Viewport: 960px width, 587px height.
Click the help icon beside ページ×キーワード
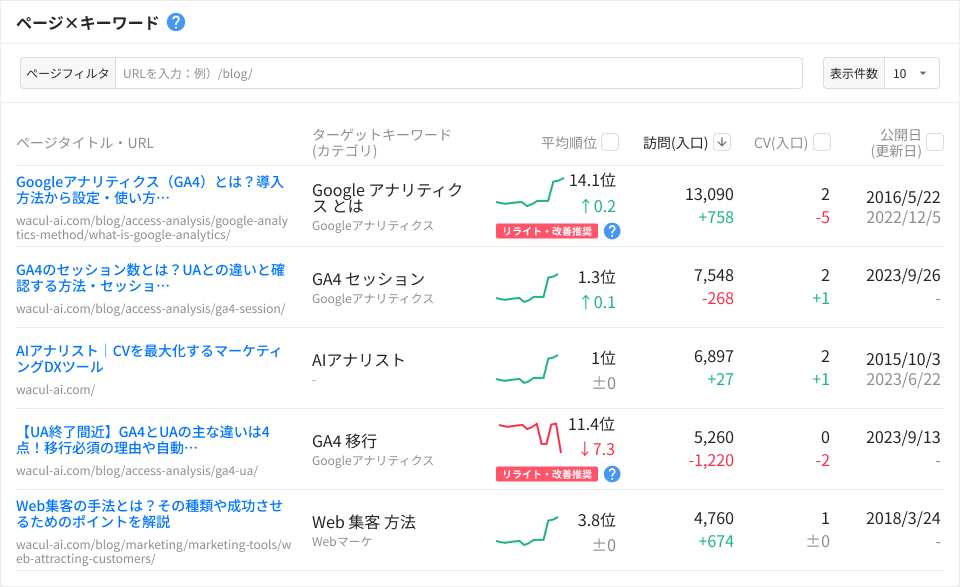[x=176, y=22]
